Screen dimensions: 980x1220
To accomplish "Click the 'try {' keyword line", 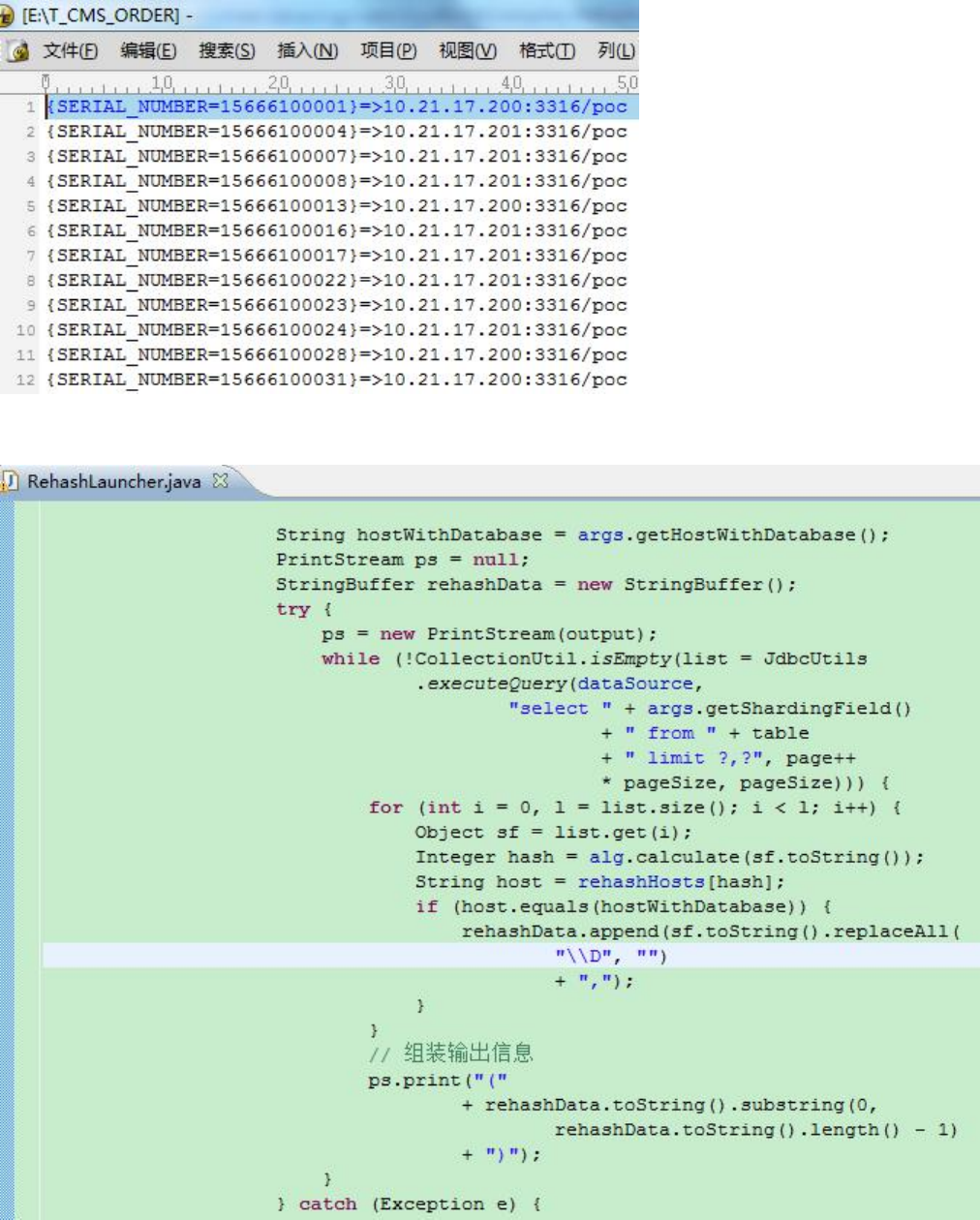I will point(304,609).
